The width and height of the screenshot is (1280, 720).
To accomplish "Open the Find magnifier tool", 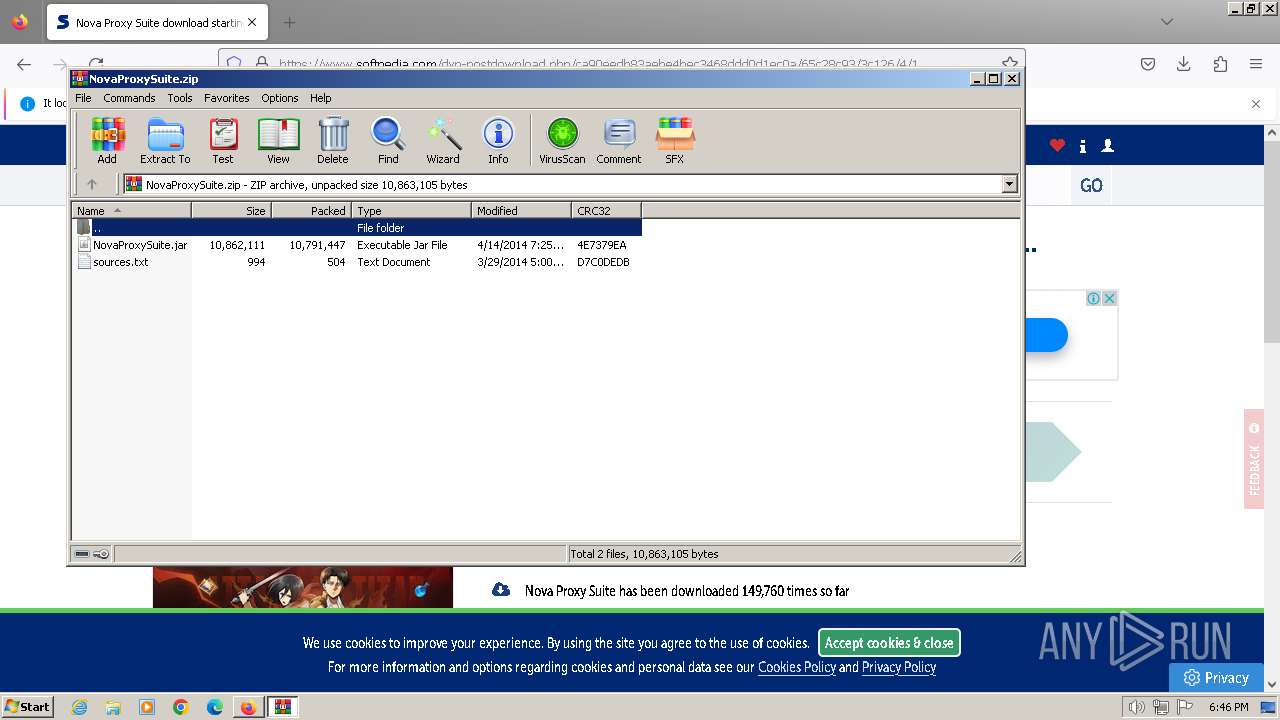I will coord(388,141).
